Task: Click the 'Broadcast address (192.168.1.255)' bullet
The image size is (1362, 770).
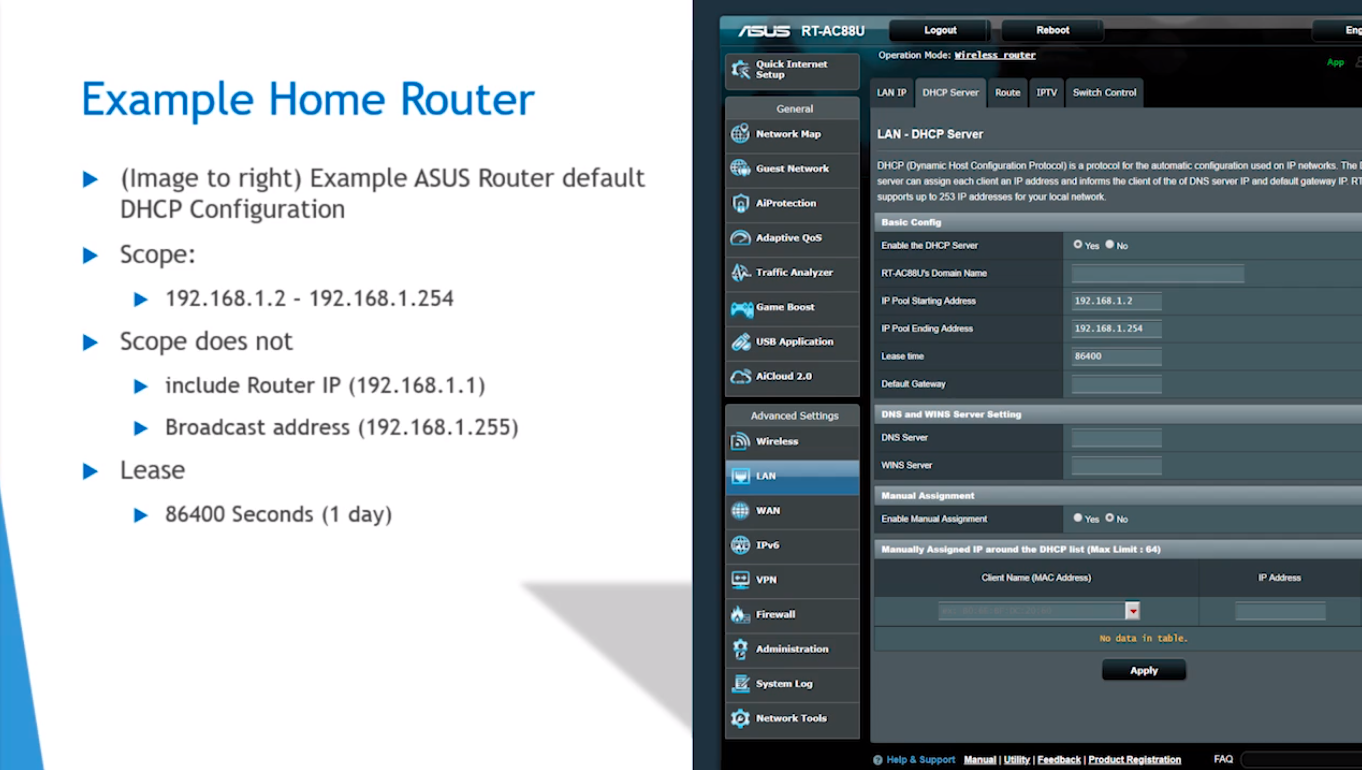Action: [342, 428]
